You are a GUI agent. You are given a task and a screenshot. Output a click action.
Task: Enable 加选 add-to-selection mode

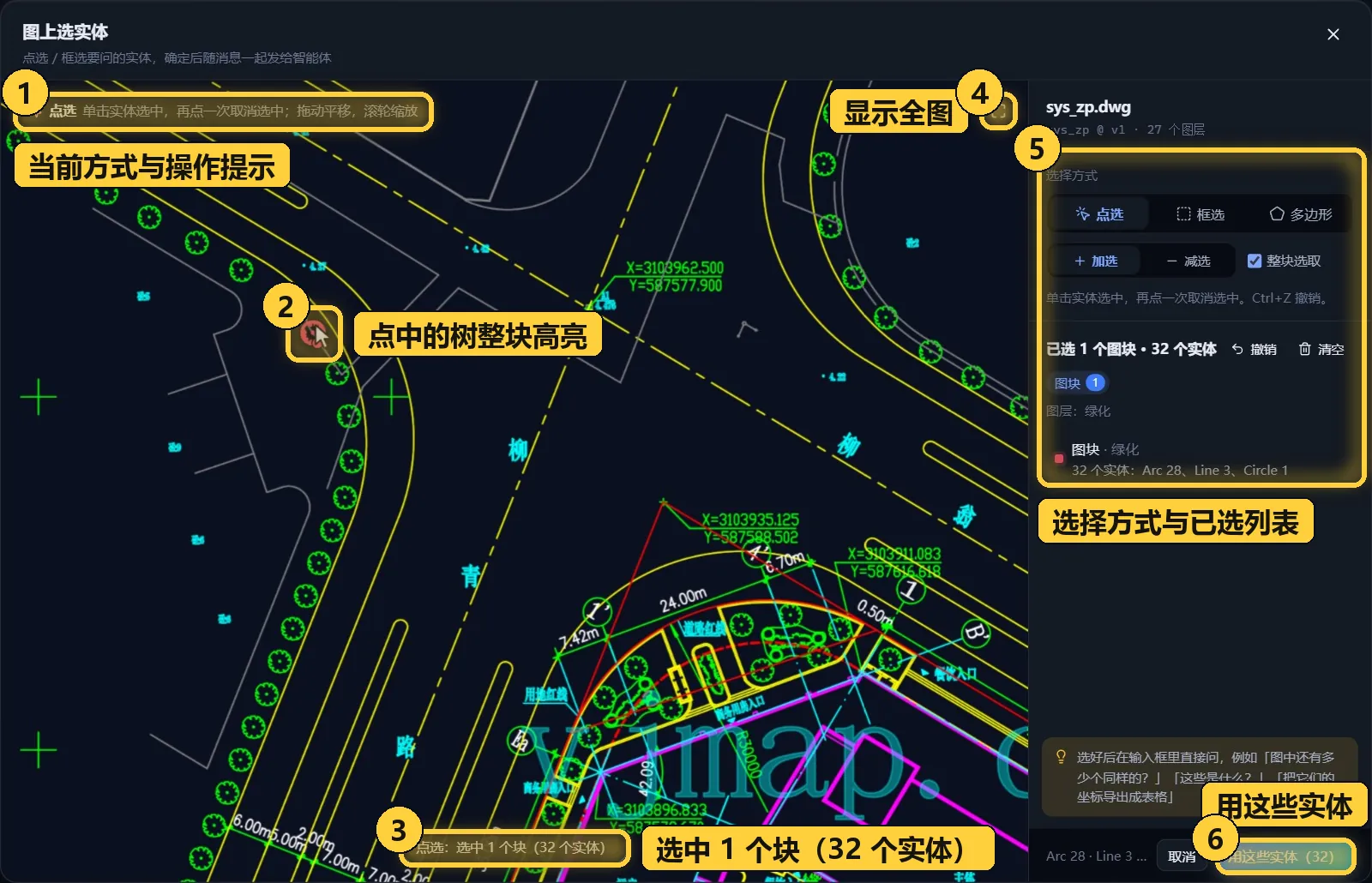(1095, 261)
